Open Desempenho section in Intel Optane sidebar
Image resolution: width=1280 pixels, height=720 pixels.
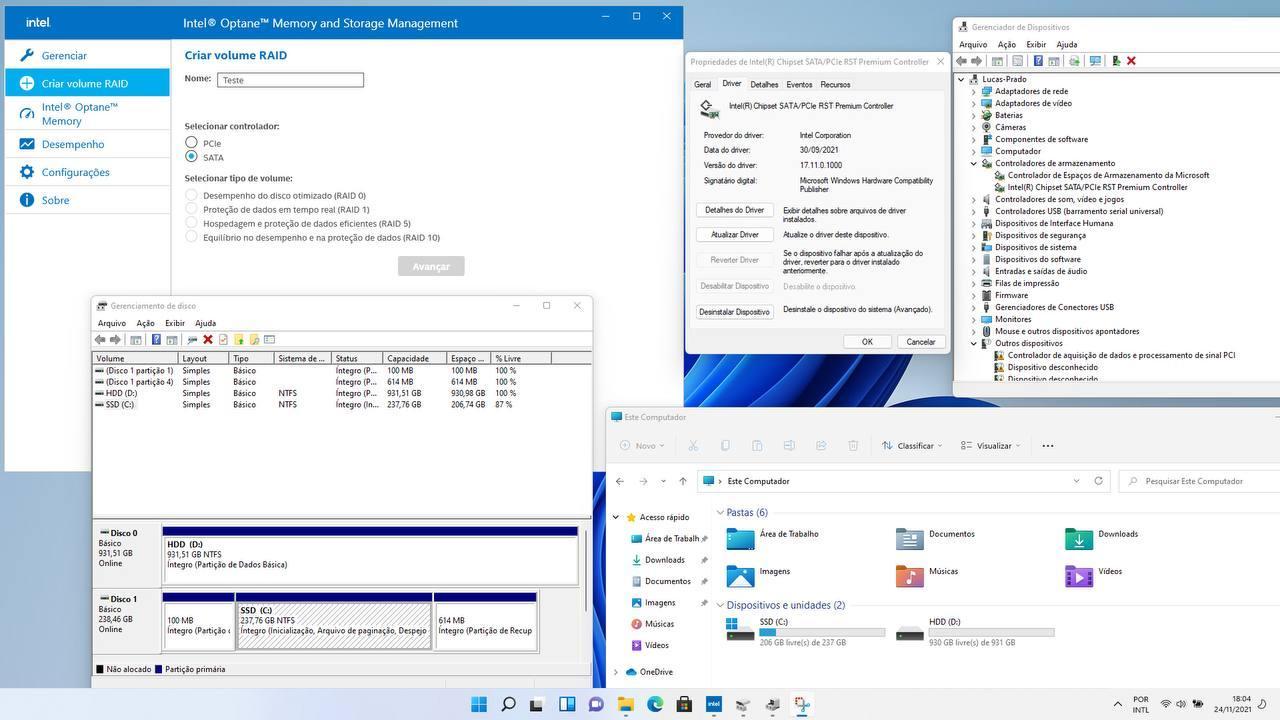87,144
